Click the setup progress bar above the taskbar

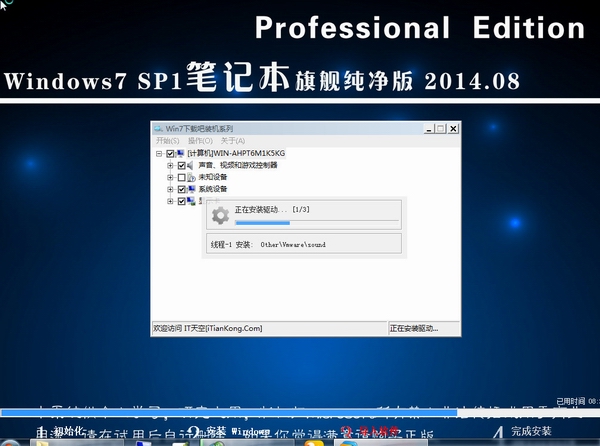tap(300, 413)
